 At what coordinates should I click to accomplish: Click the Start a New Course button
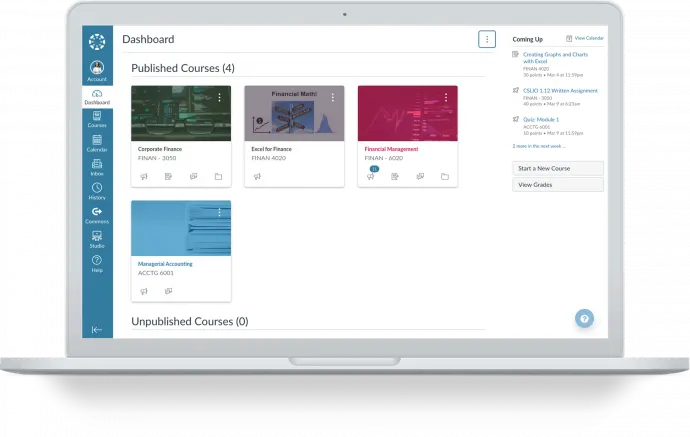(x=558, y=168)
